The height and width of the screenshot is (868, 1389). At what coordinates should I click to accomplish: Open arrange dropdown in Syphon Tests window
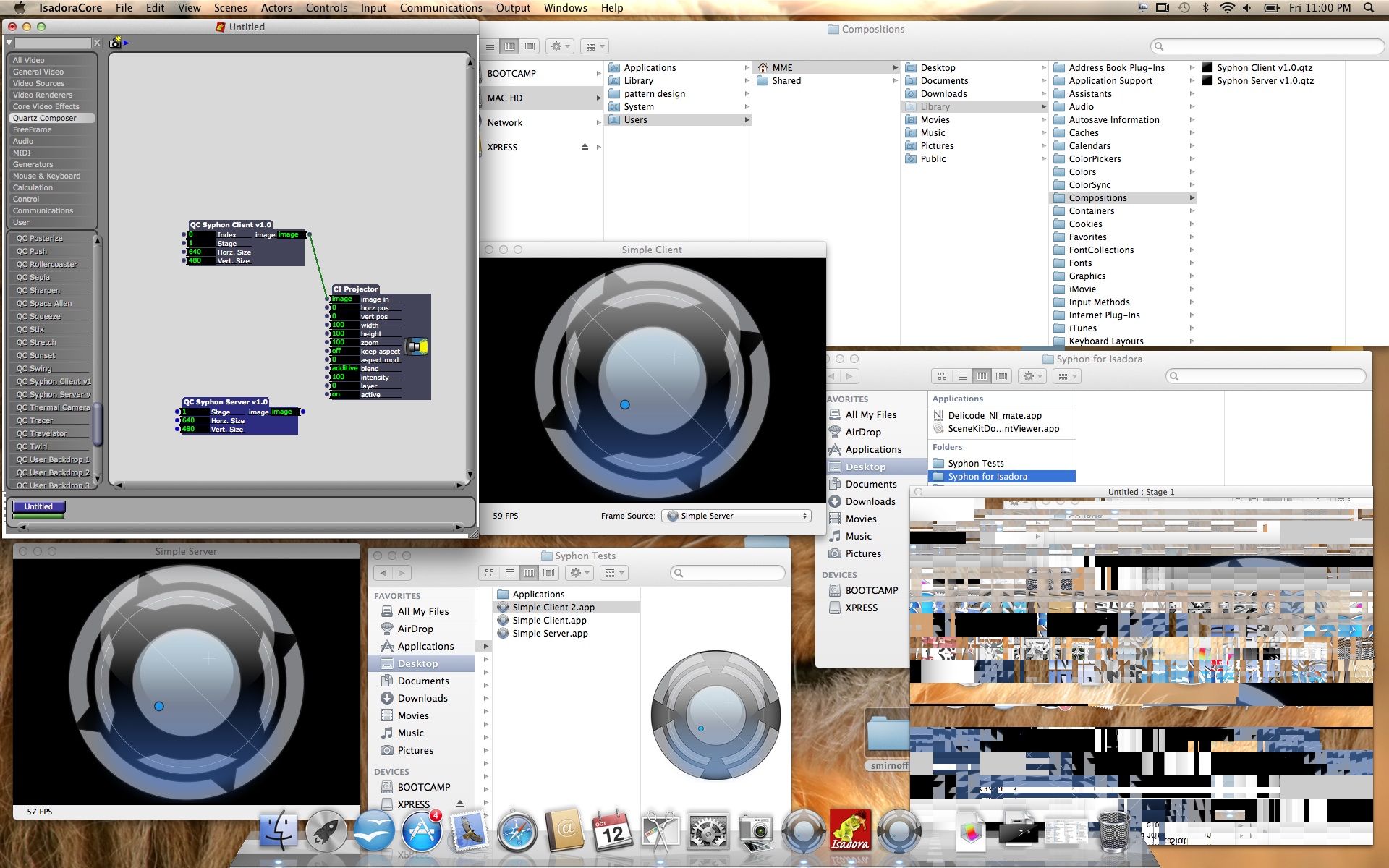coord(615,573)
